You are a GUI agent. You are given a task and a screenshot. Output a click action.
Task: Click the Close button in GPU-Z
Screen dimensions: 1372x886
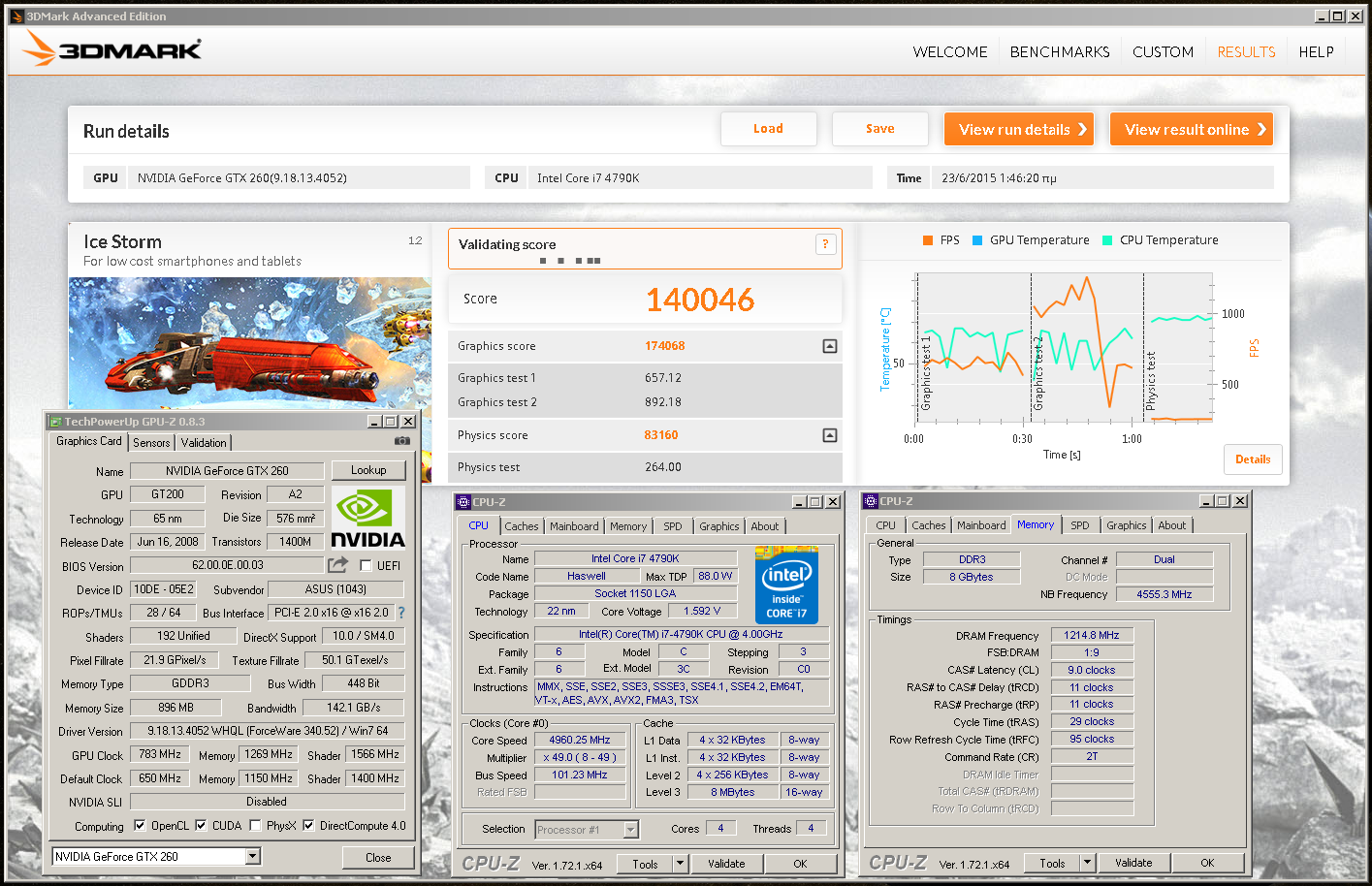click(x=378, y=858)
